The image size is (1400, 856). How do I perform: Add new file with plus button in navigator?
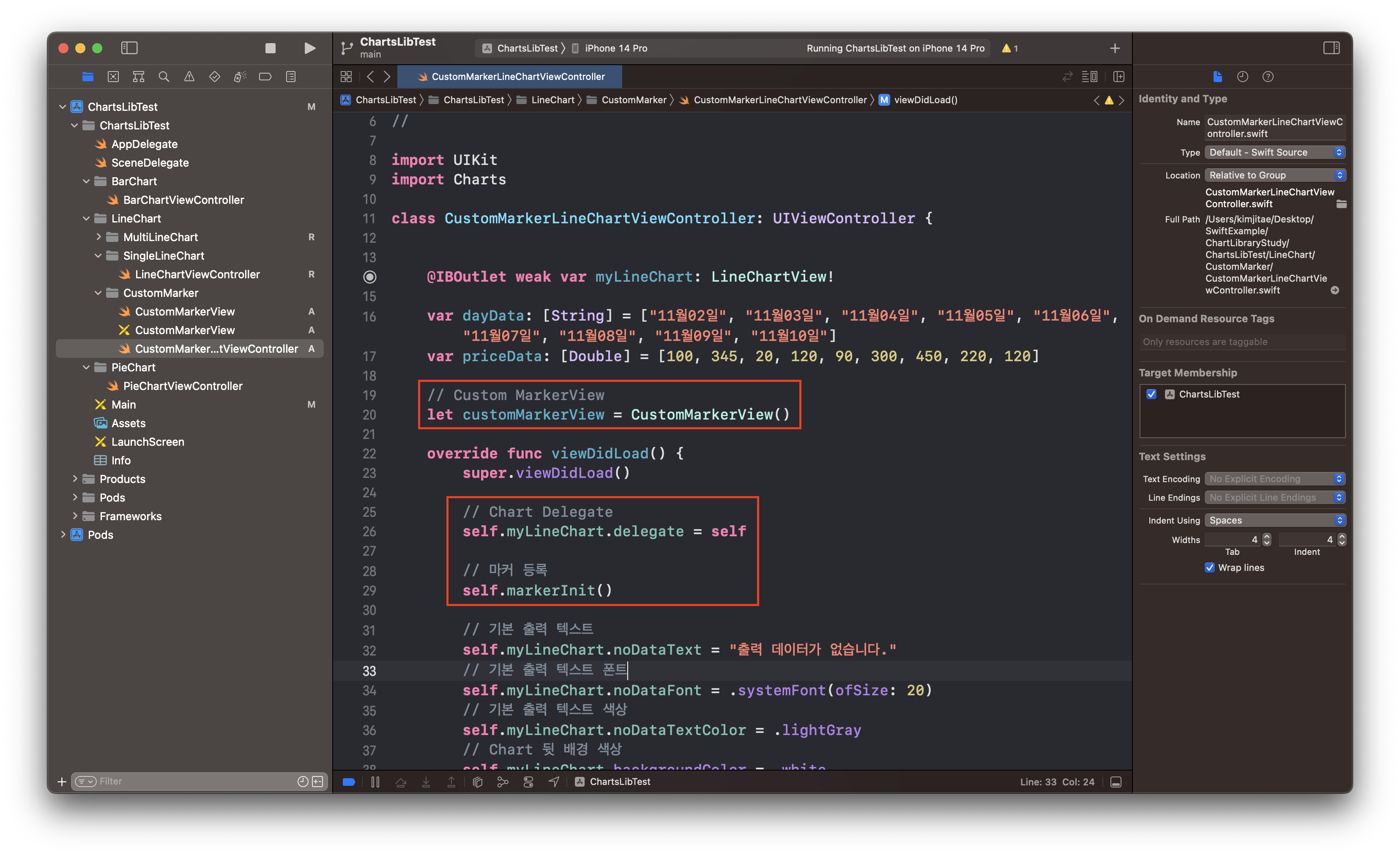click(62, 782)
